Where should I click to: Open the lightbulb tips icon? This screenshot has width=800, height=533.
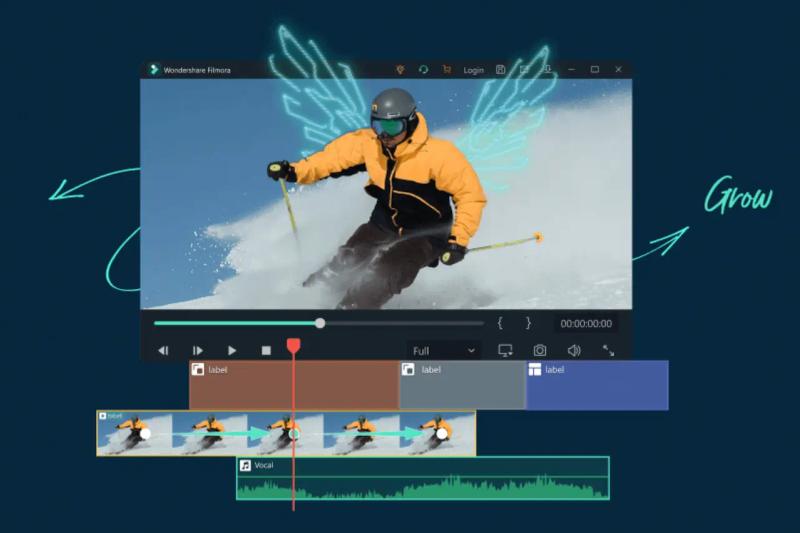(x=401, y=69)
